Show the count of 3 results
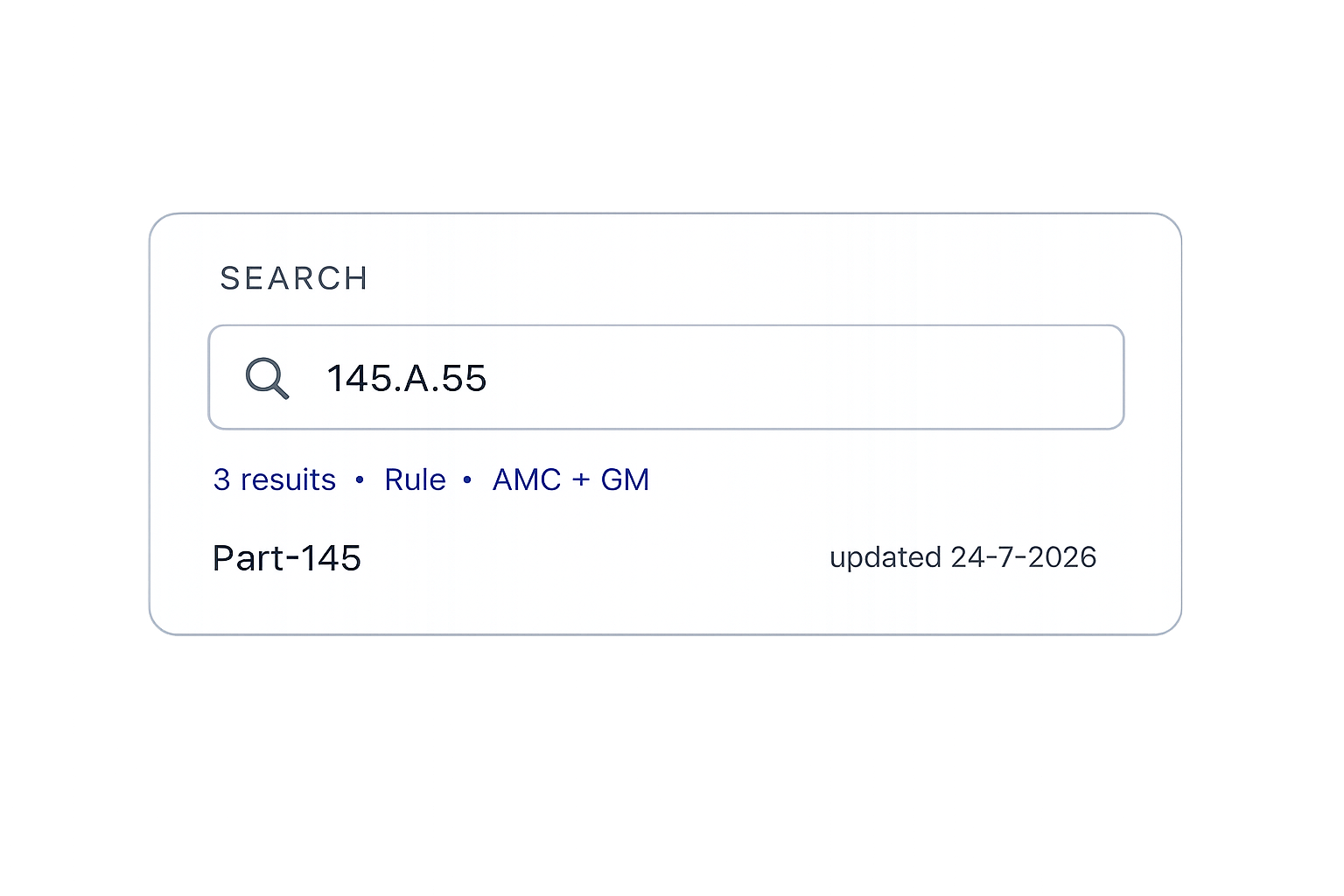This screenshot has width=1344, height=896. point(275,479)
